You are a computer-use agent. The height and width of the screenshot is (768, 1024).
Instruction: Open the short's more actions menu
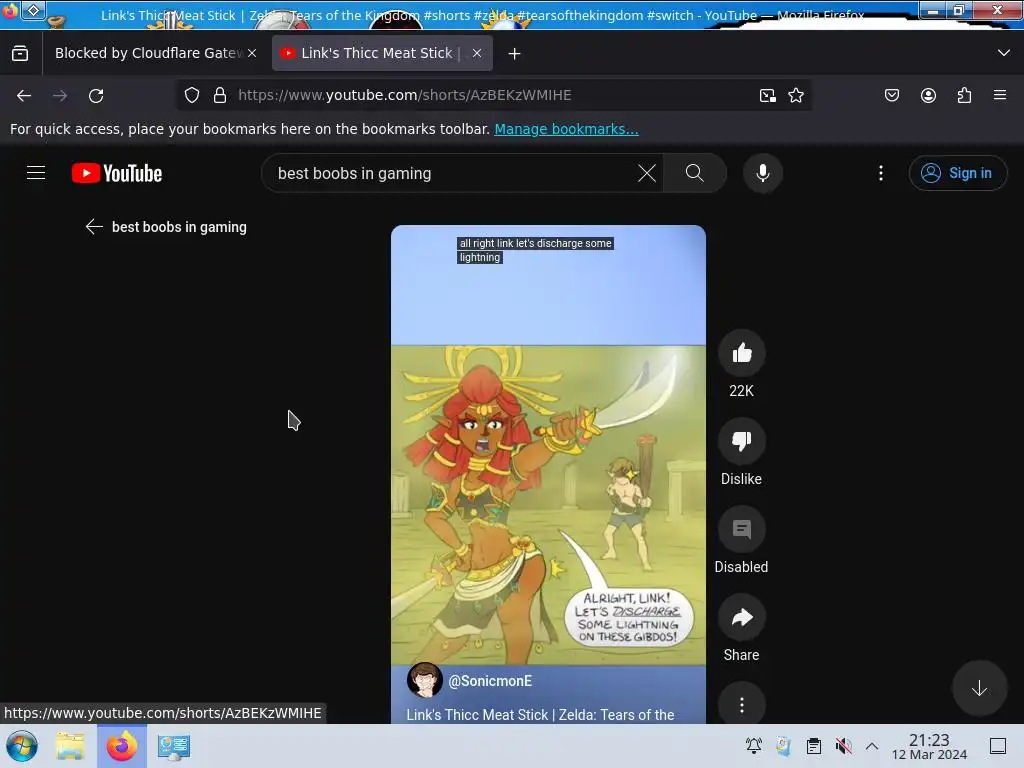[742, 705]
